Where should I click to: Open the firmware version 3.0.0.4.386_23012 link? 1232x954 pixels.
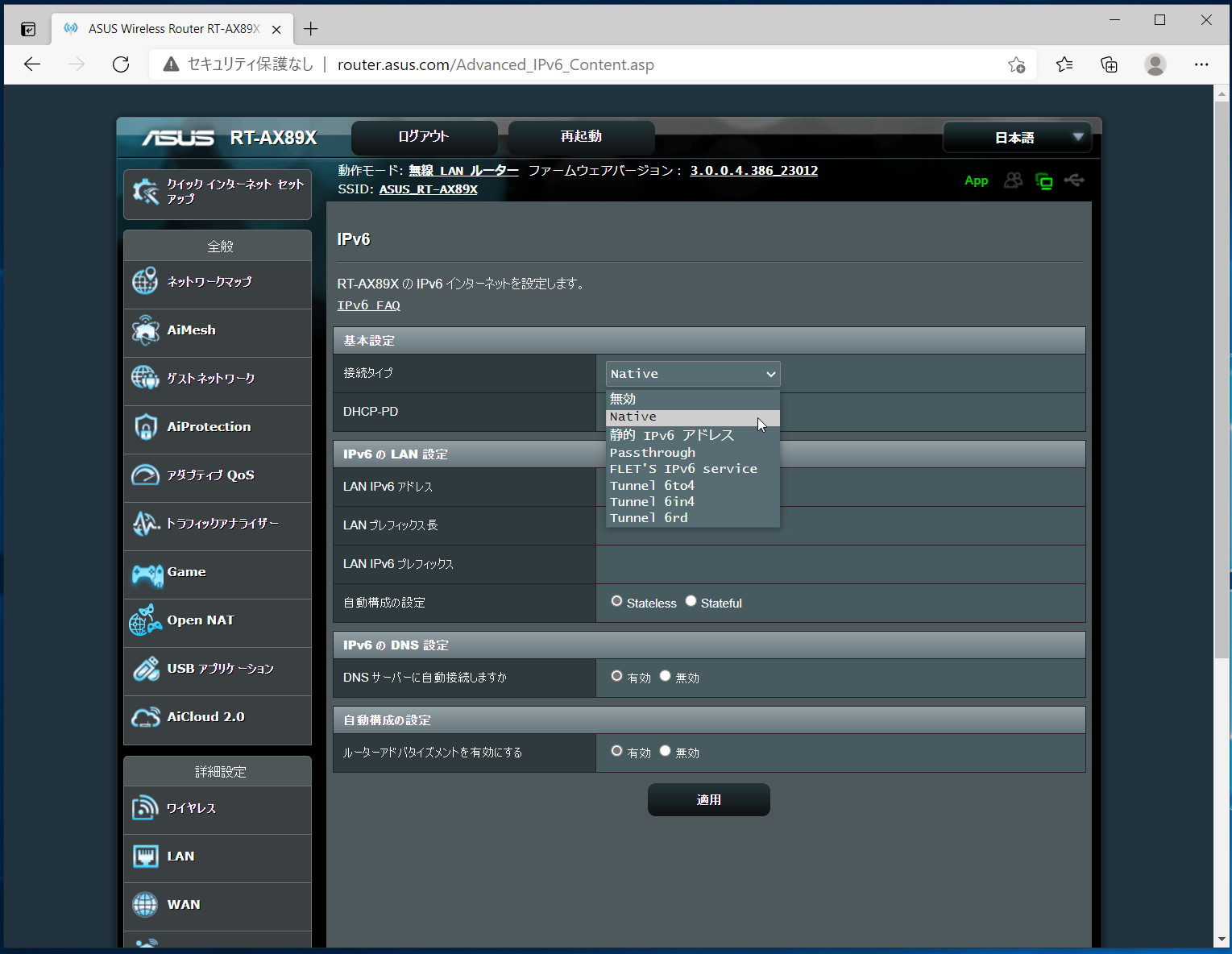754,171
